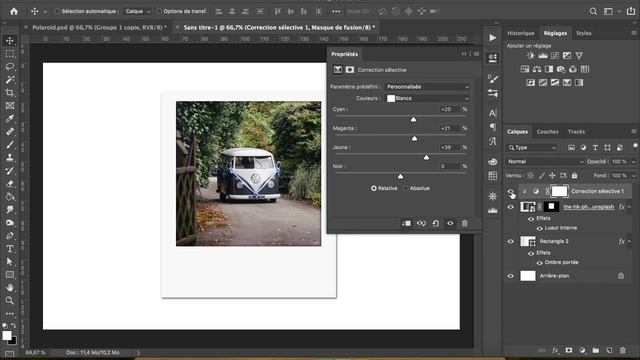Screen dimensions: 640x360
Task: Create new group folder in Layers panel
Action: (x=596, y=350)
